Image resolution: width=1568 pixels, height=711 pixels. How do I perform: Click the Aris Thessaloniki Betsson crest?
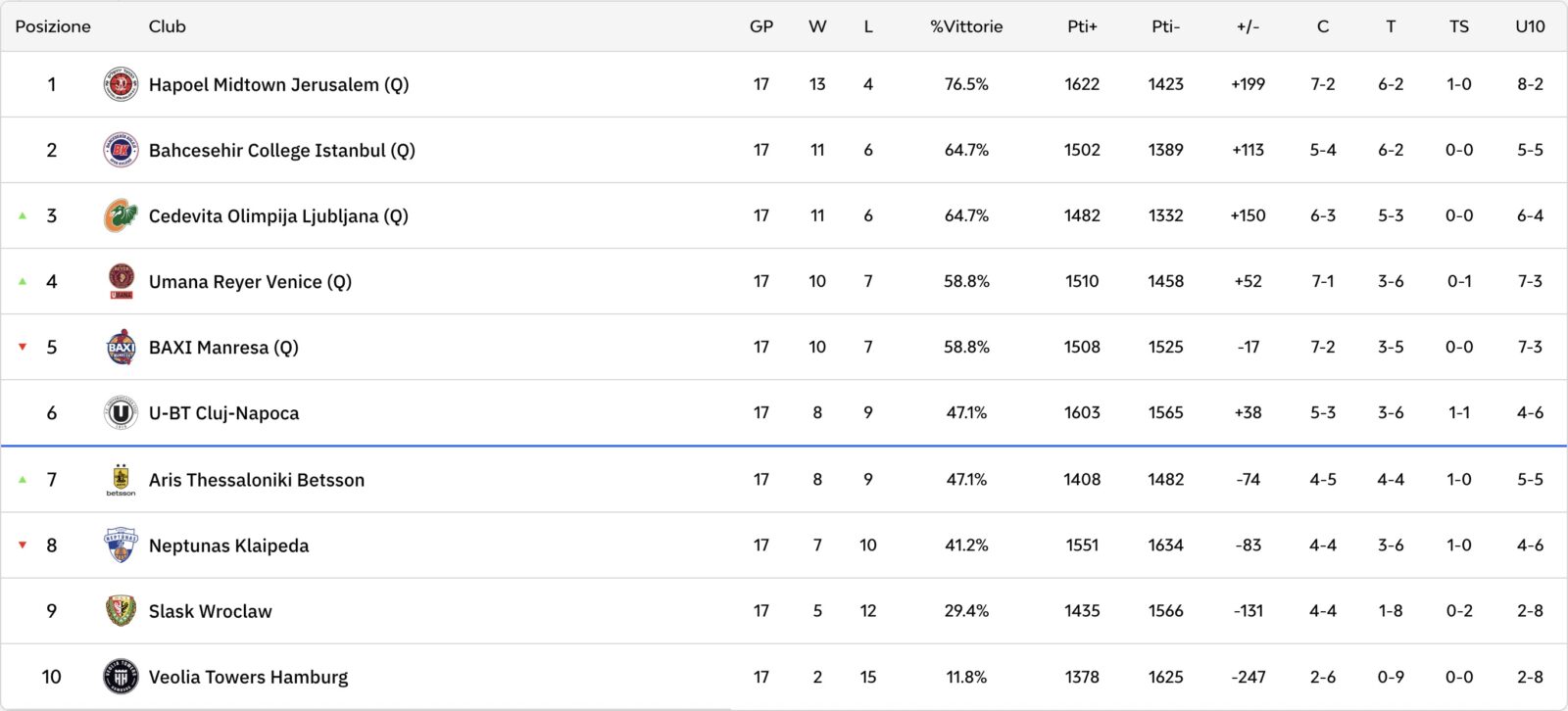click(x=121, y=479)
